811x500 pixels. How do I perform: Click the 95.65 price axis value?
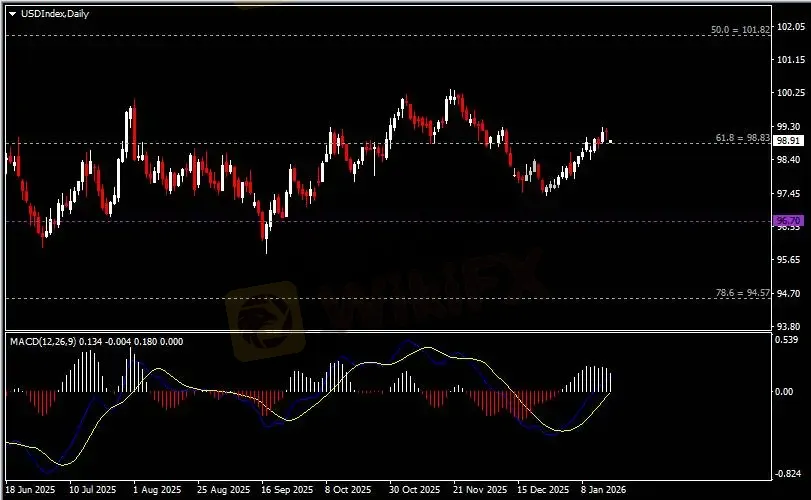click(x=788, y=260)
